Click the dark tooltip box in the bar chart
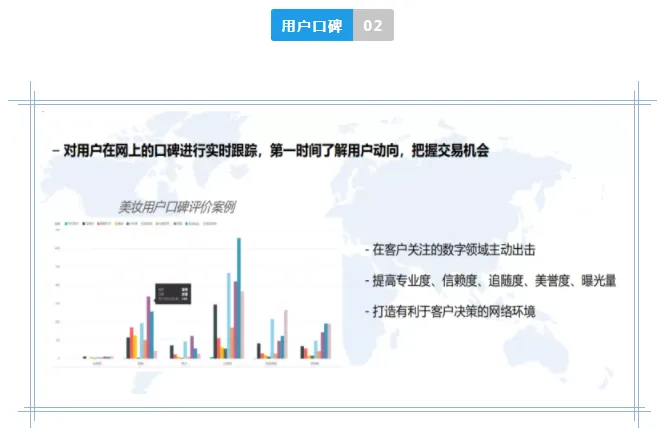660x428 pixels. [173, 294]
